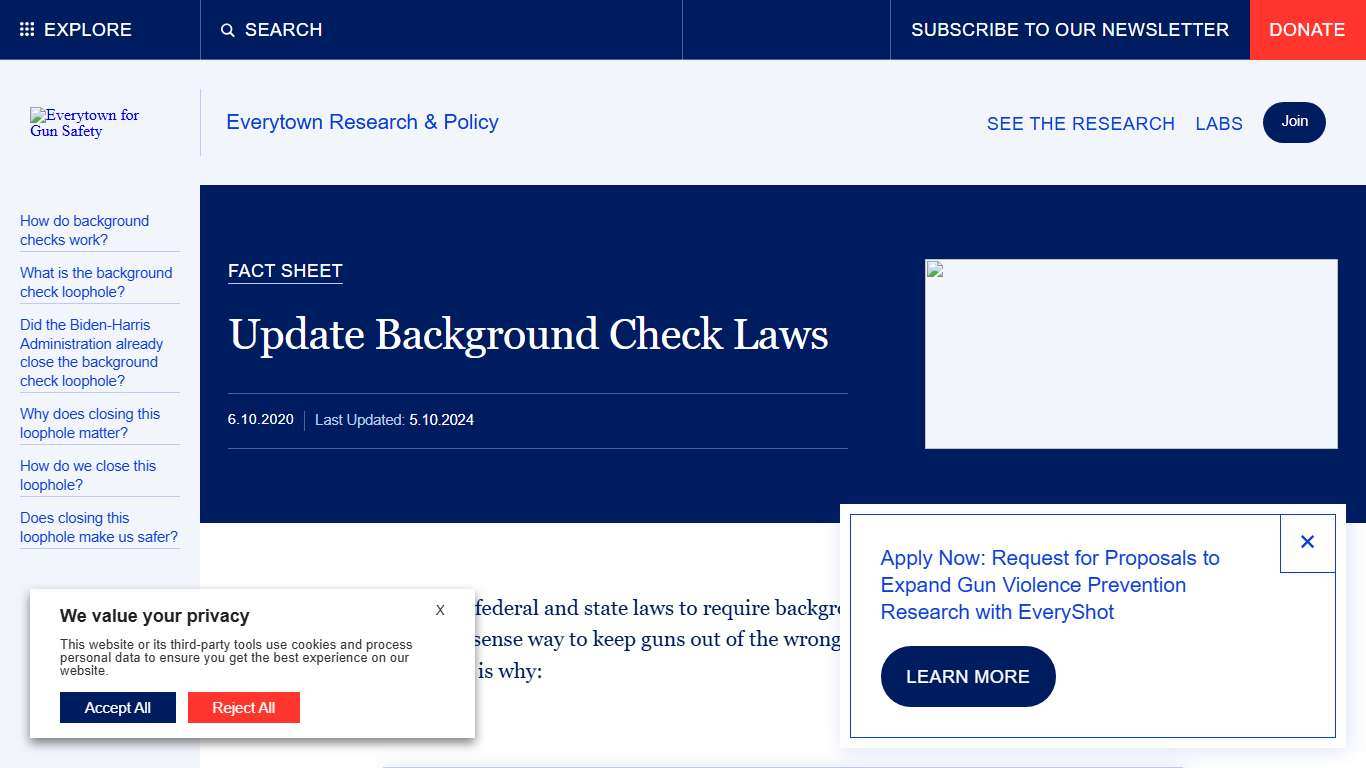Select the magnifying glass search icon
This screenshot has height=768, width=1366.
227,30
